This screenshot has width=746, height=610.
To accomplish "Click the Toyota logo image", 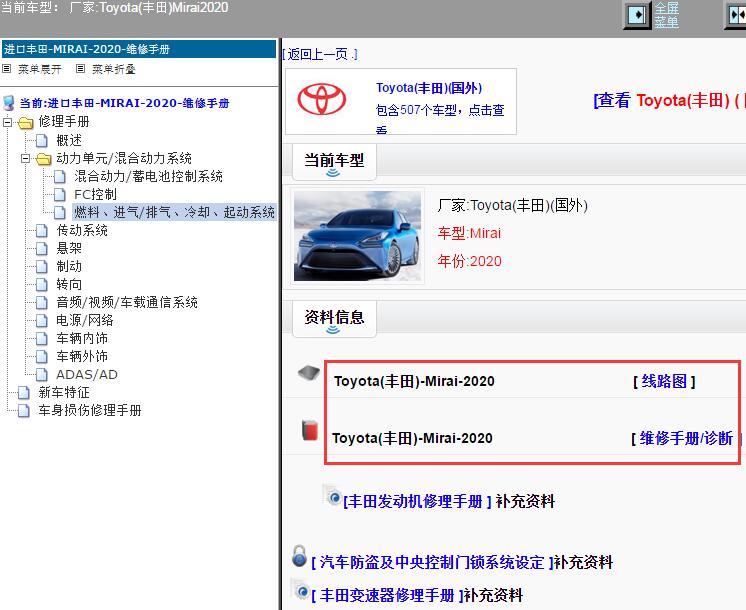I will 322,99.
